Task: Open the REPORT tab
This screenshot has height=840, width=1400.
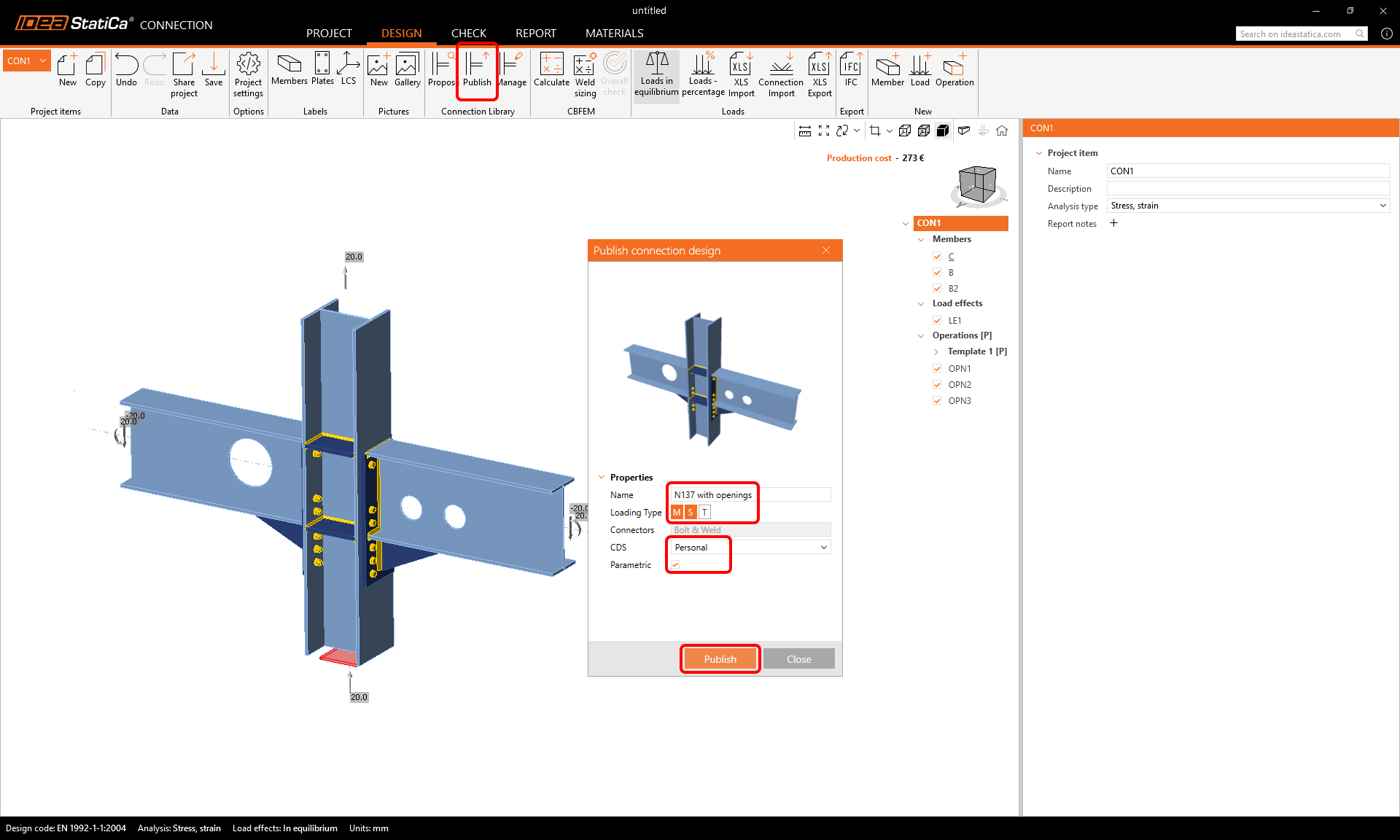Action: click(x=535, y=34)
